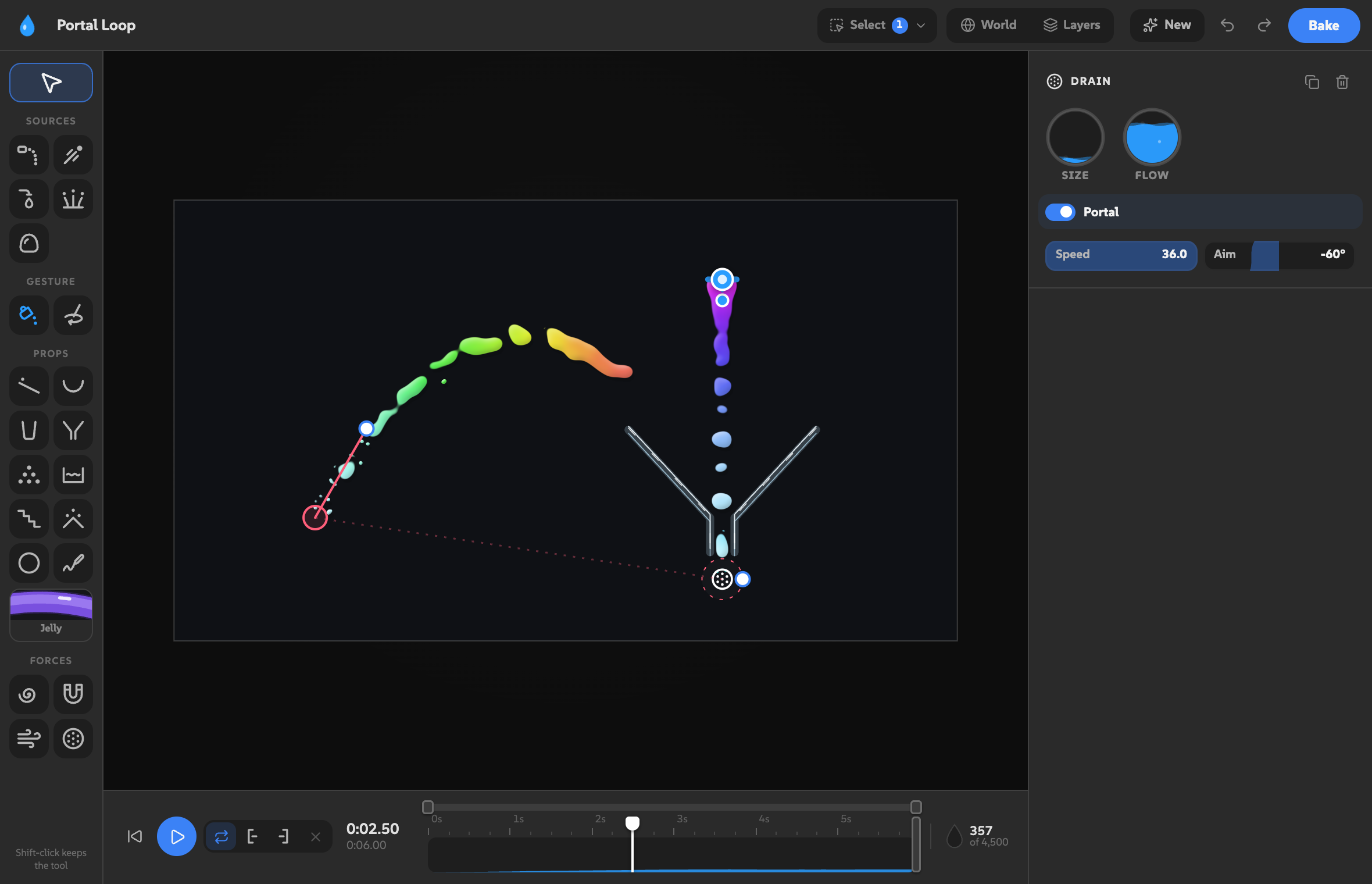The height and width of the screenshot is (884, 1372).
Task: Add the scattered pegs prop
Action: [29, 475]
